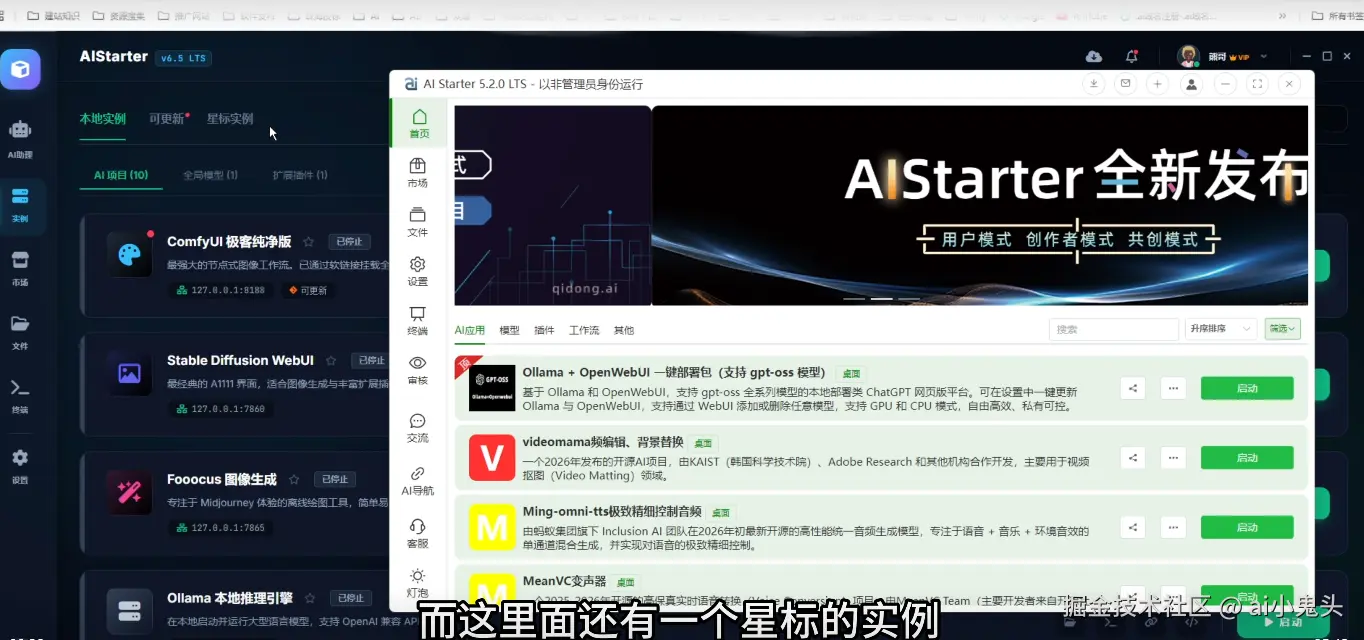Expand the 筛选 filter dropdown

point(1282,329)
